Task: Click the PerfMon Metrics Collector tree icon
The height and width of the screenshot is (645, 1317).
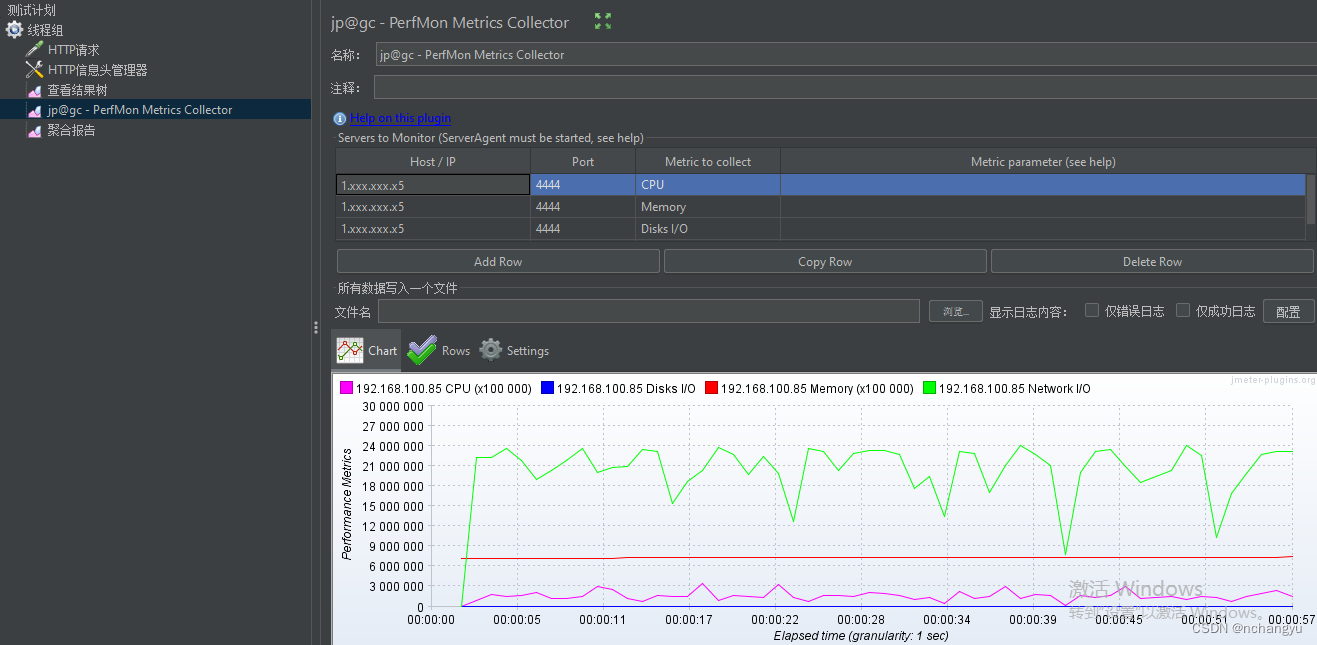Action: [x=34, y=111]
